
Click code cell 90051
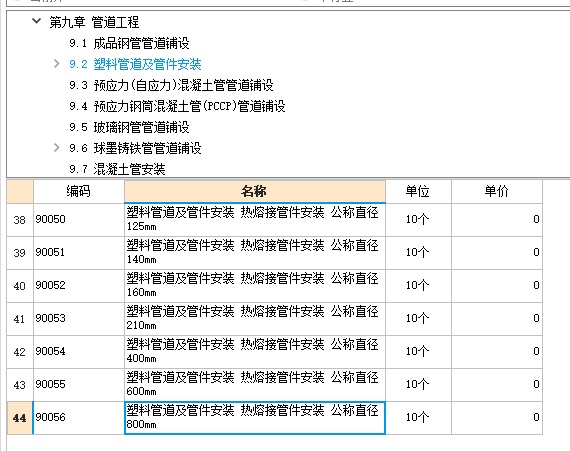[x=79, y=253]
